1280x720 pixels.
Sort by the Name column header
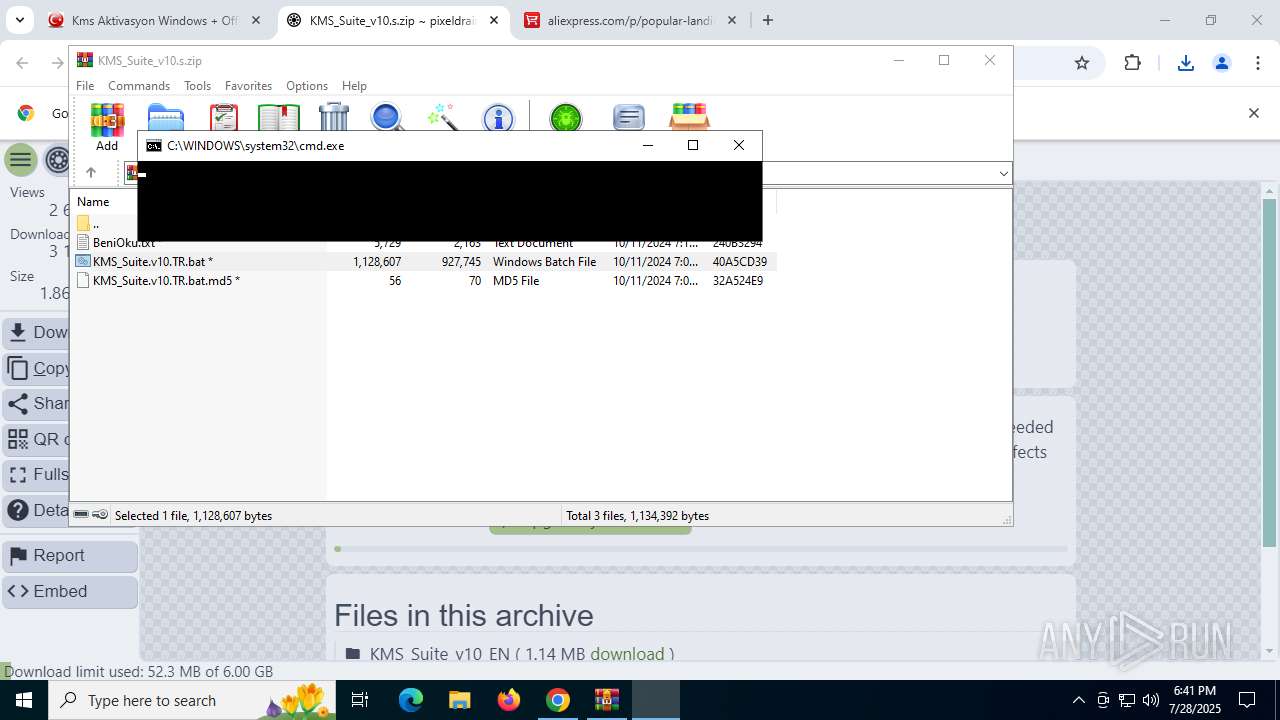[x=93, y=202]
